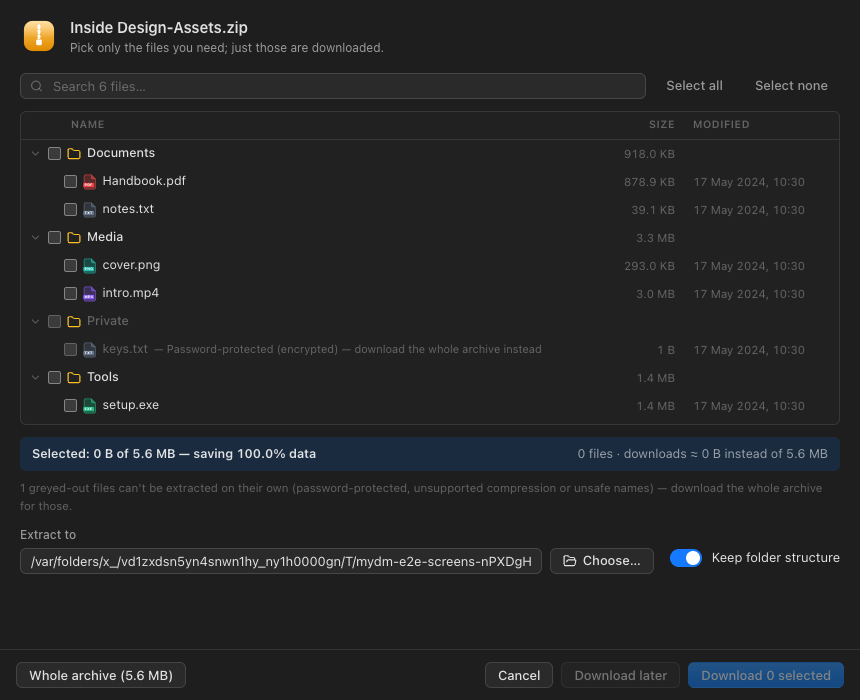Click the keys.txt checkbox
Viewport: 860px width, 700px height.
click(x=70, y=349)
